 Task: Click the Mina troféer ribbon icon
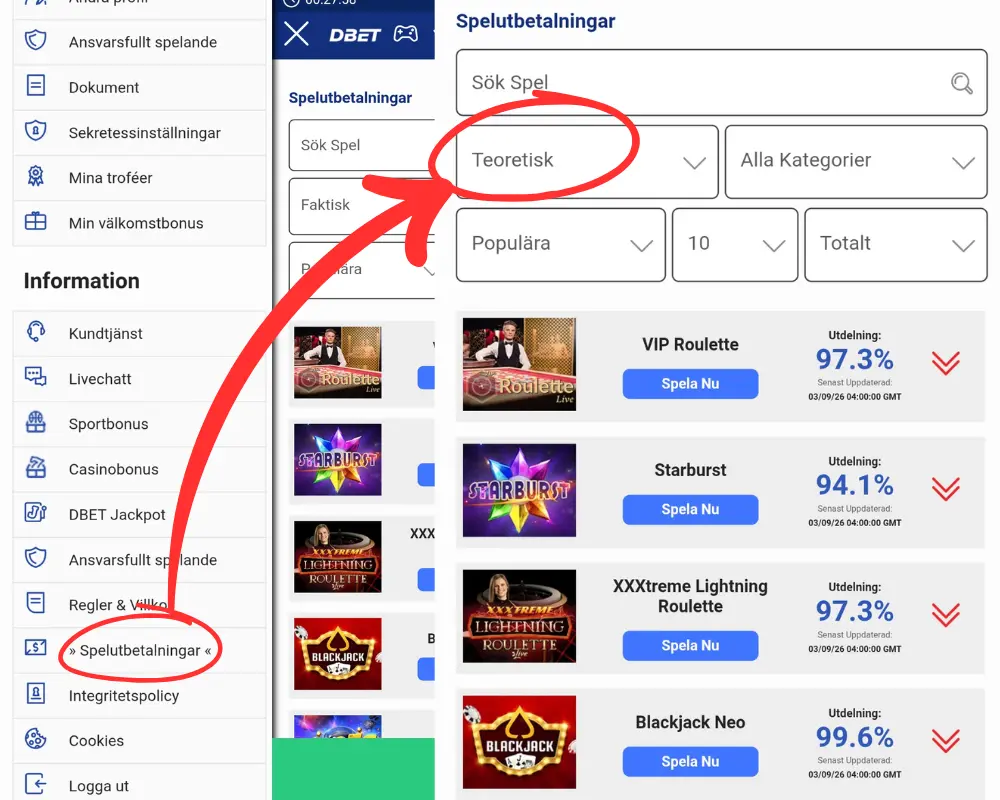(x=36, y=176)
